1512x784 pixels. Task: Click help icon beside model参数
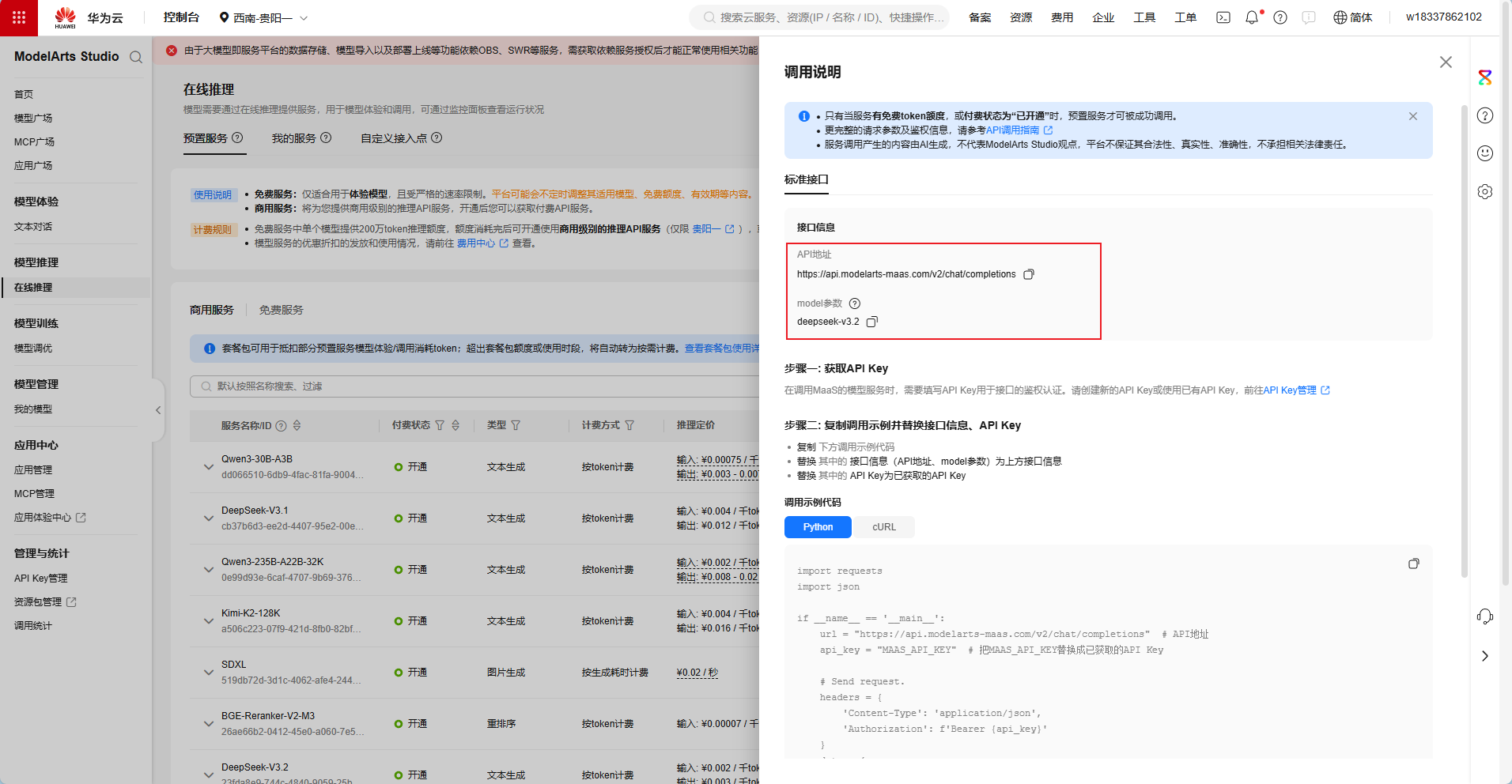point(855,303)
